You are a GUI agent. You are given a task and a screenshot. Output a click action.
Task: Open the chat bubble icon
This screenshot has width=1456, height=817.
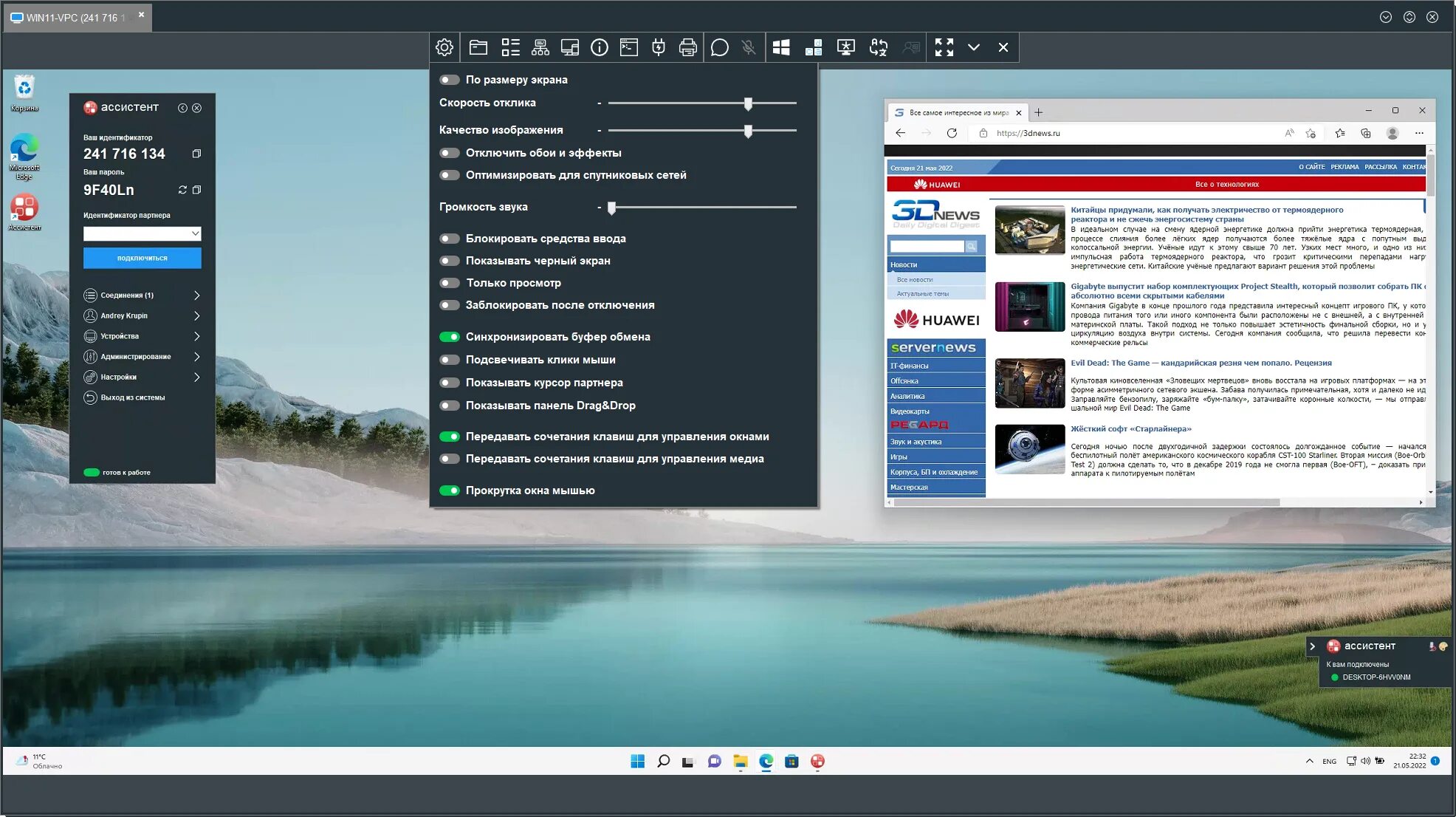[x=719, y=48]
